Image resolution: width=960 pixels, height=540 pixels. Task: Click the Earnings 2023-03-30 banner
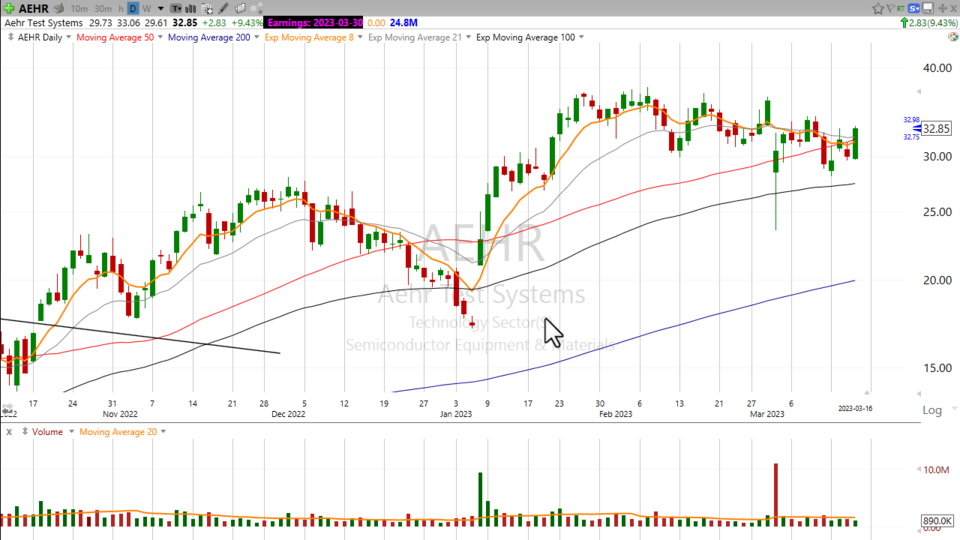pos(313,23)
